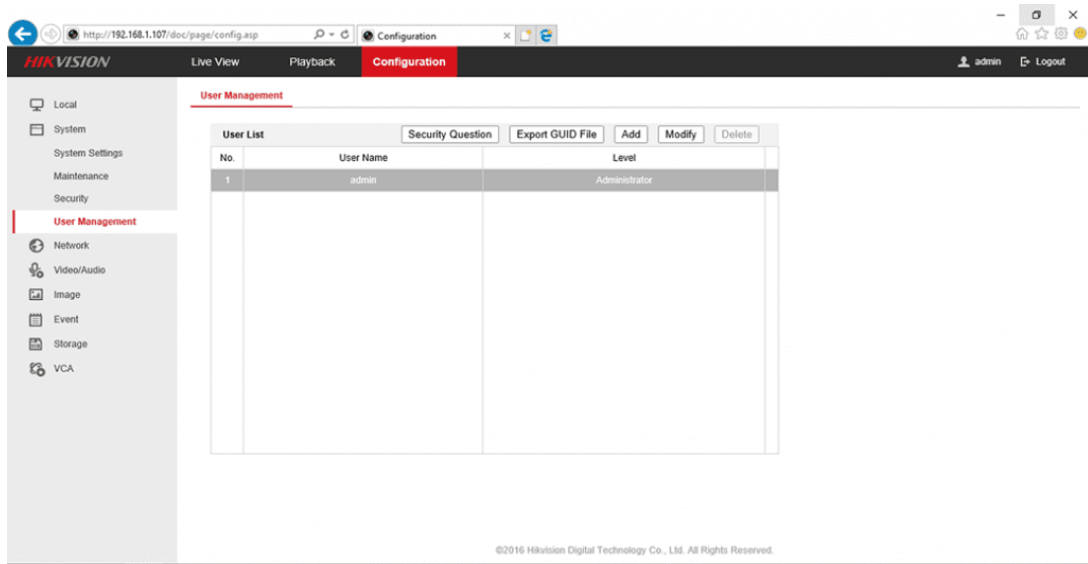Click the Storage disk icon

(35, 344)
